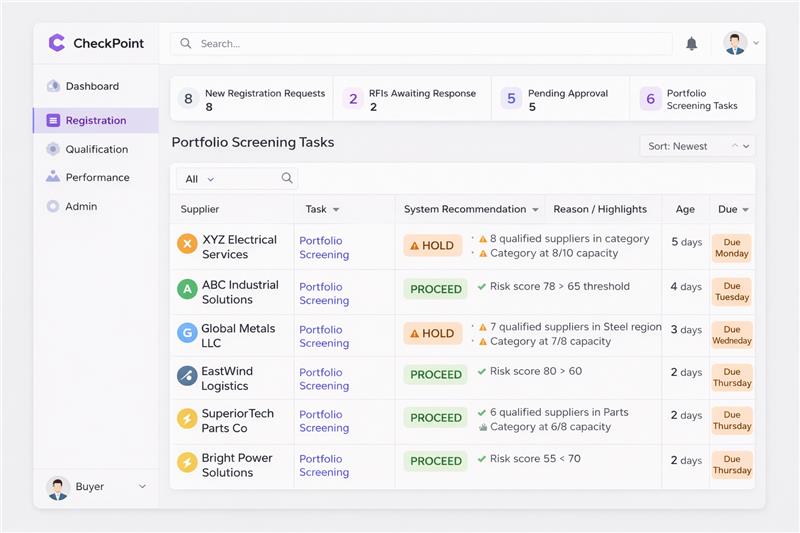
Task: Open the Sort: Newest dropdown
Action: click(697, 146)
